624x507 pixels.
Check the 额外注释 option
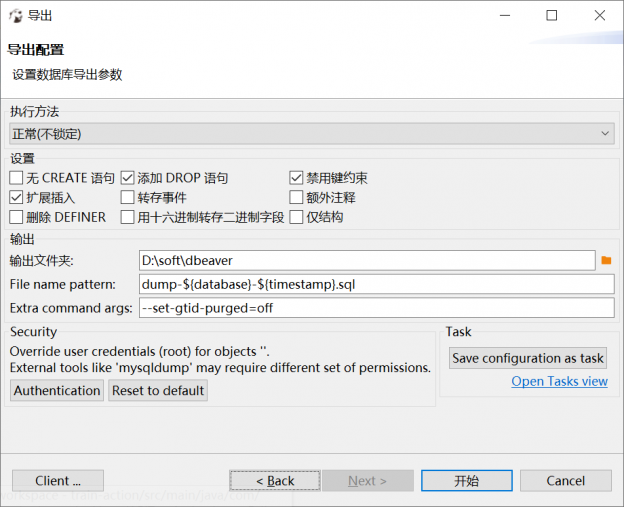(x=297, y=198)
